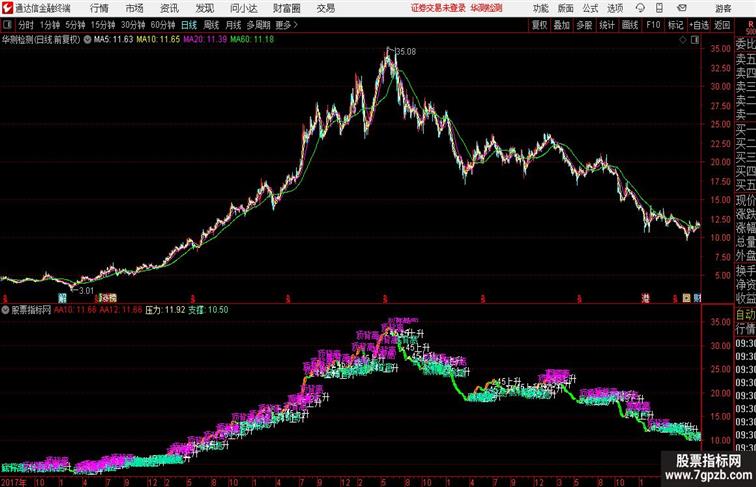The width and height of the screenshot is (756, 487).
Task: Click 证券交易未登录 login link
Action: pyautogui.click(x=438, y=8)
